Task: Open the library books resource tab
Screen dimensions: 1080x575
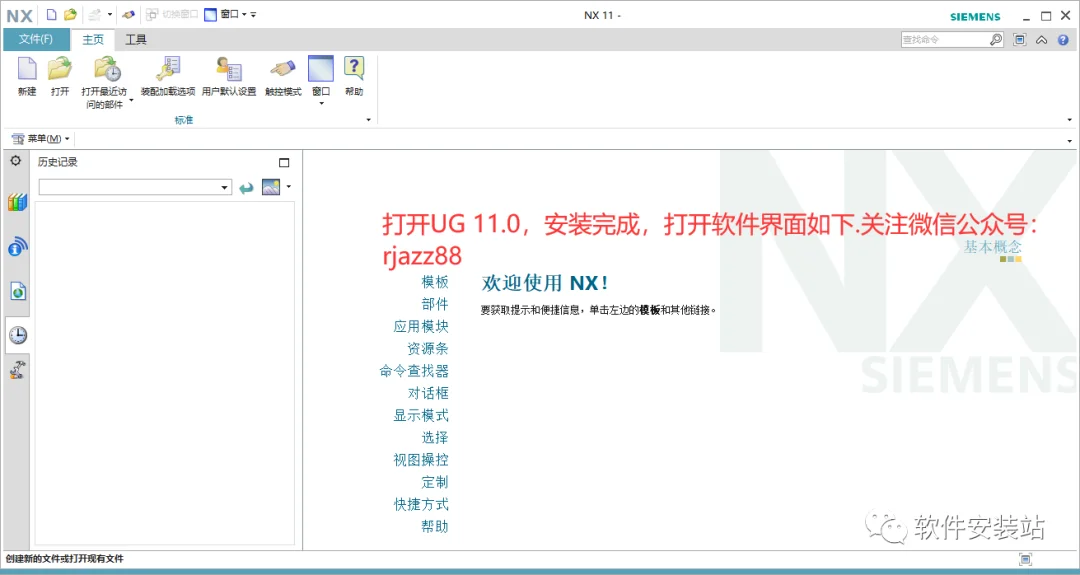Action: click(17, 202)
